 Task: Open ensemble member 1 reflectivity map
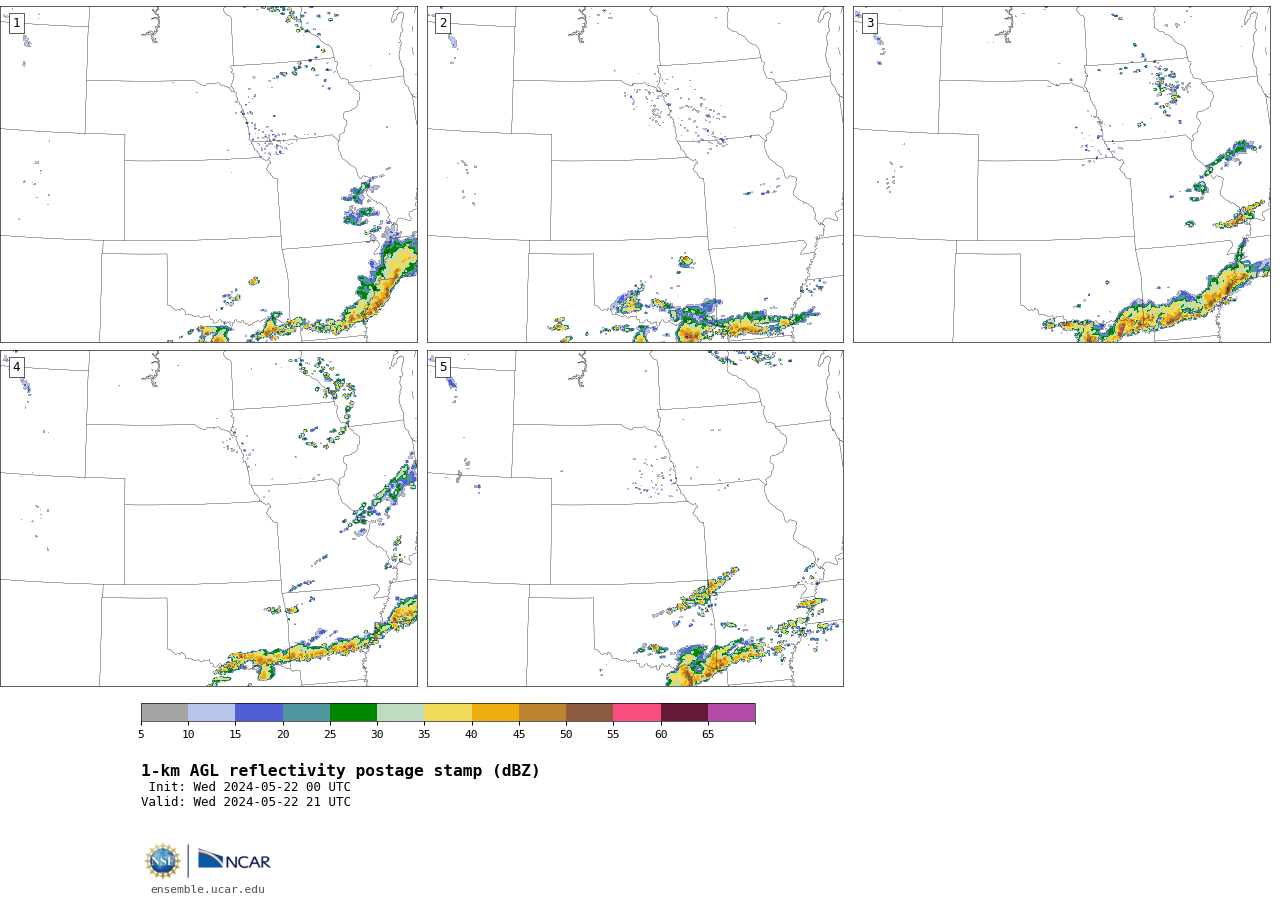tap(208, 174)
